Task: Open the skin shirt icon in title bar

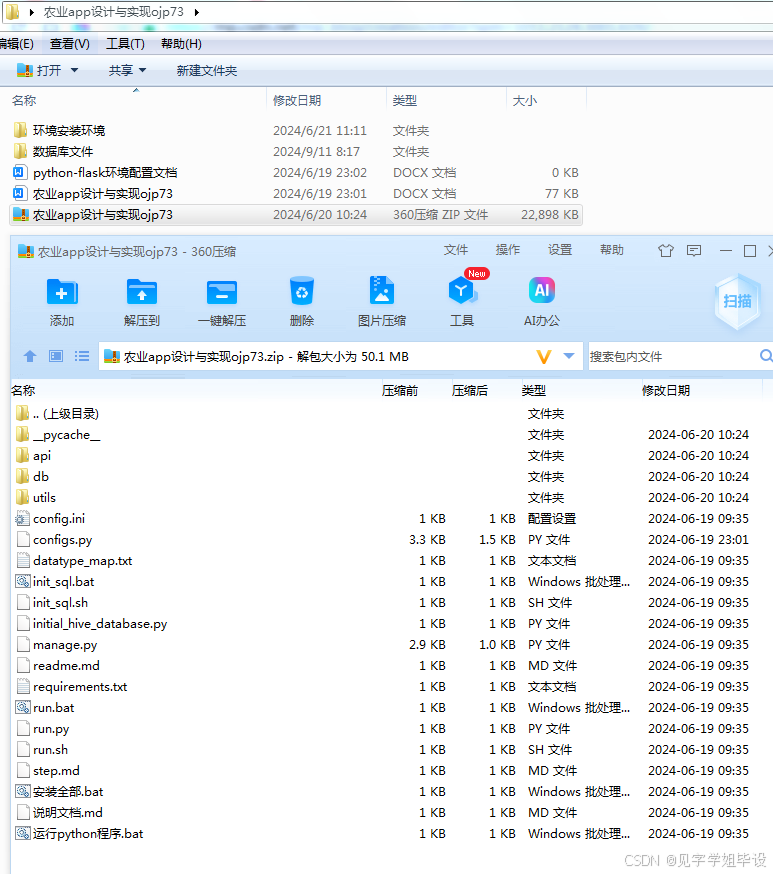Action: pyautogui.click(x=665, y=251)
